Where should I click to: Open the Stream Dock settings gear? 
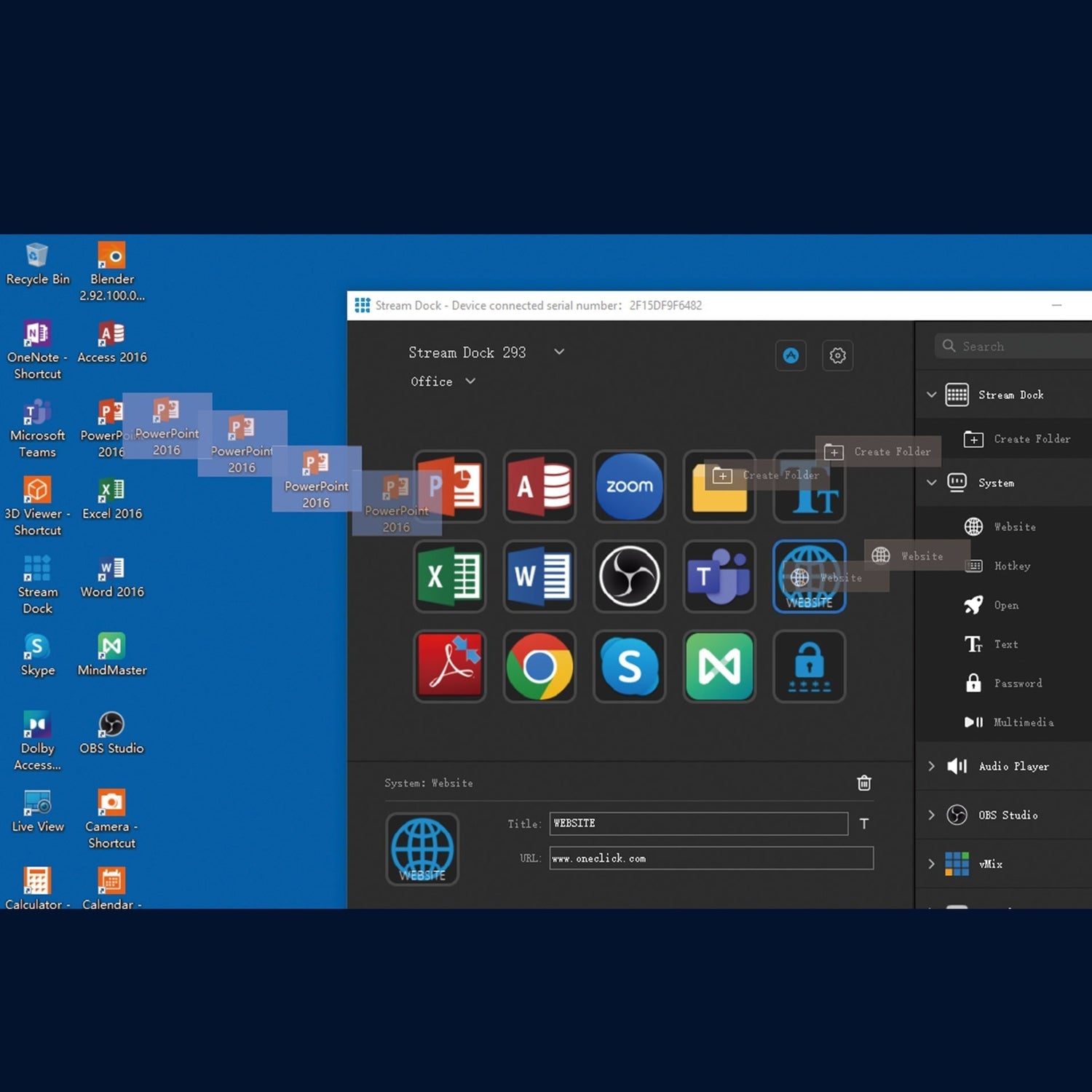click(837, 355)
